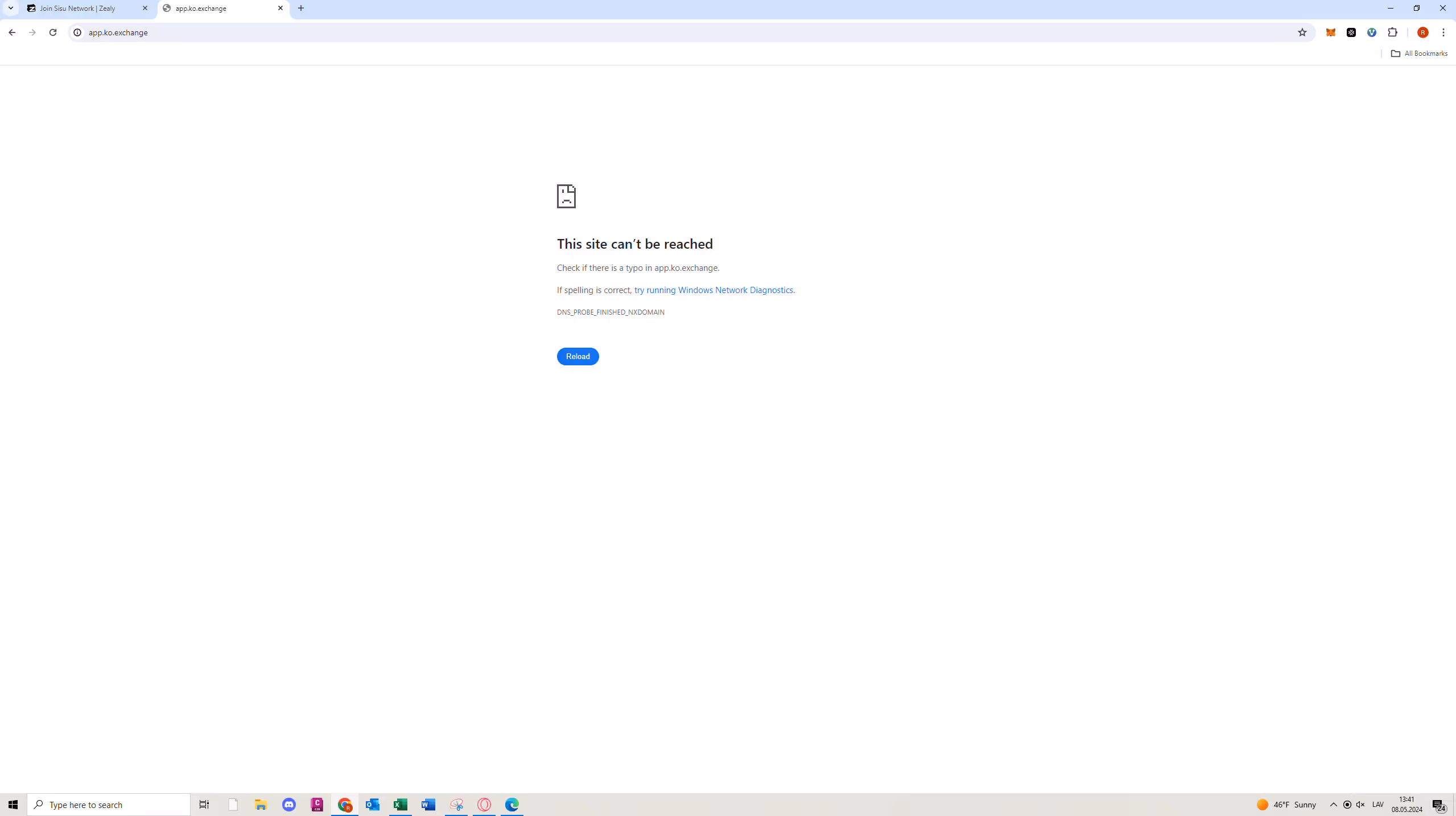Open the Extensions puzzle-piece menu

pyautogui.click(x=1392, y=32)
